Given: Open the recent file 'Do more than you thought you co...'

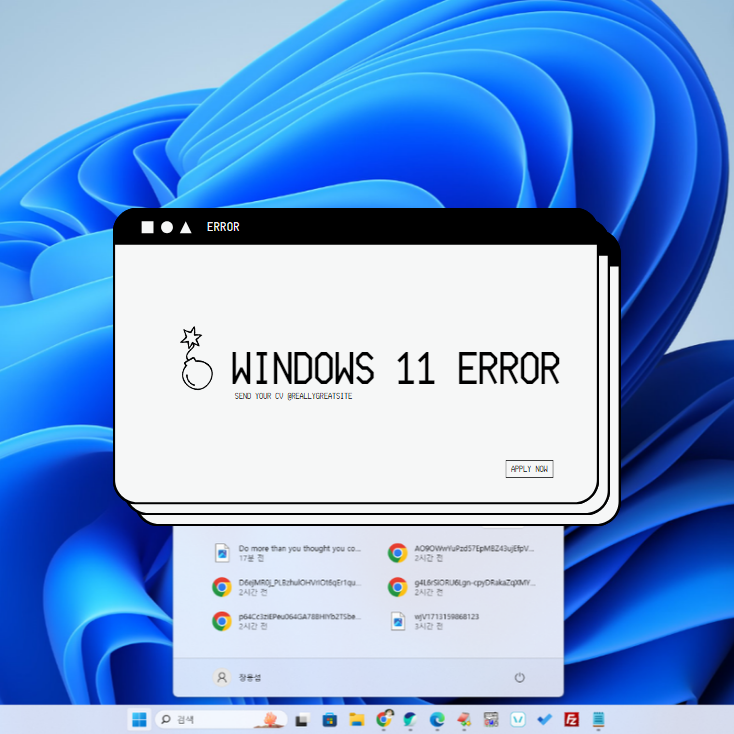Looking at the screenshot, I should coord(287,553).
